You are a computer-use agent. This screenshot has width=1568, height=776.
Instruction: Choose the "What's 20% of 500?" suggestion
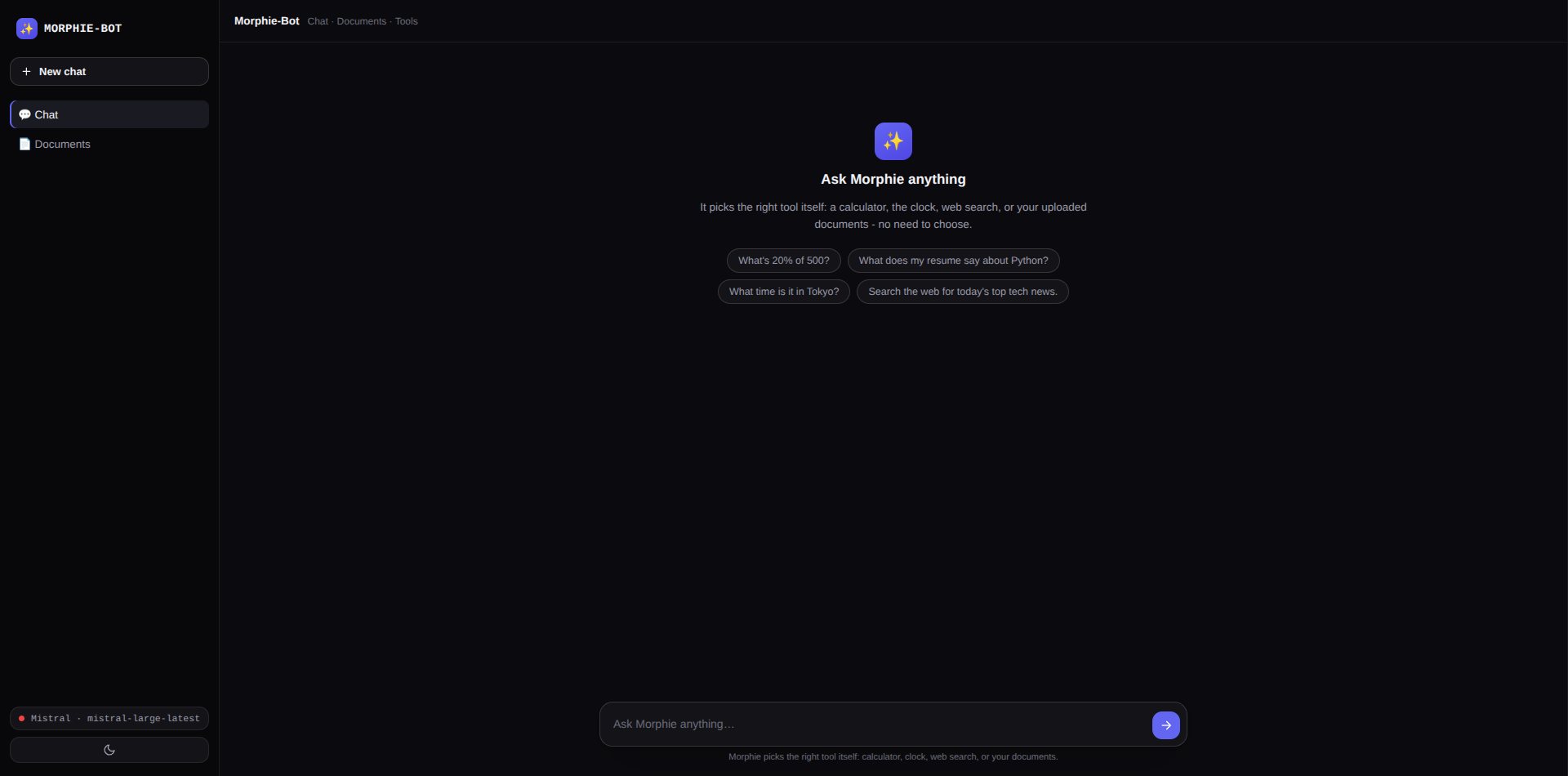[x=783, y=261]
